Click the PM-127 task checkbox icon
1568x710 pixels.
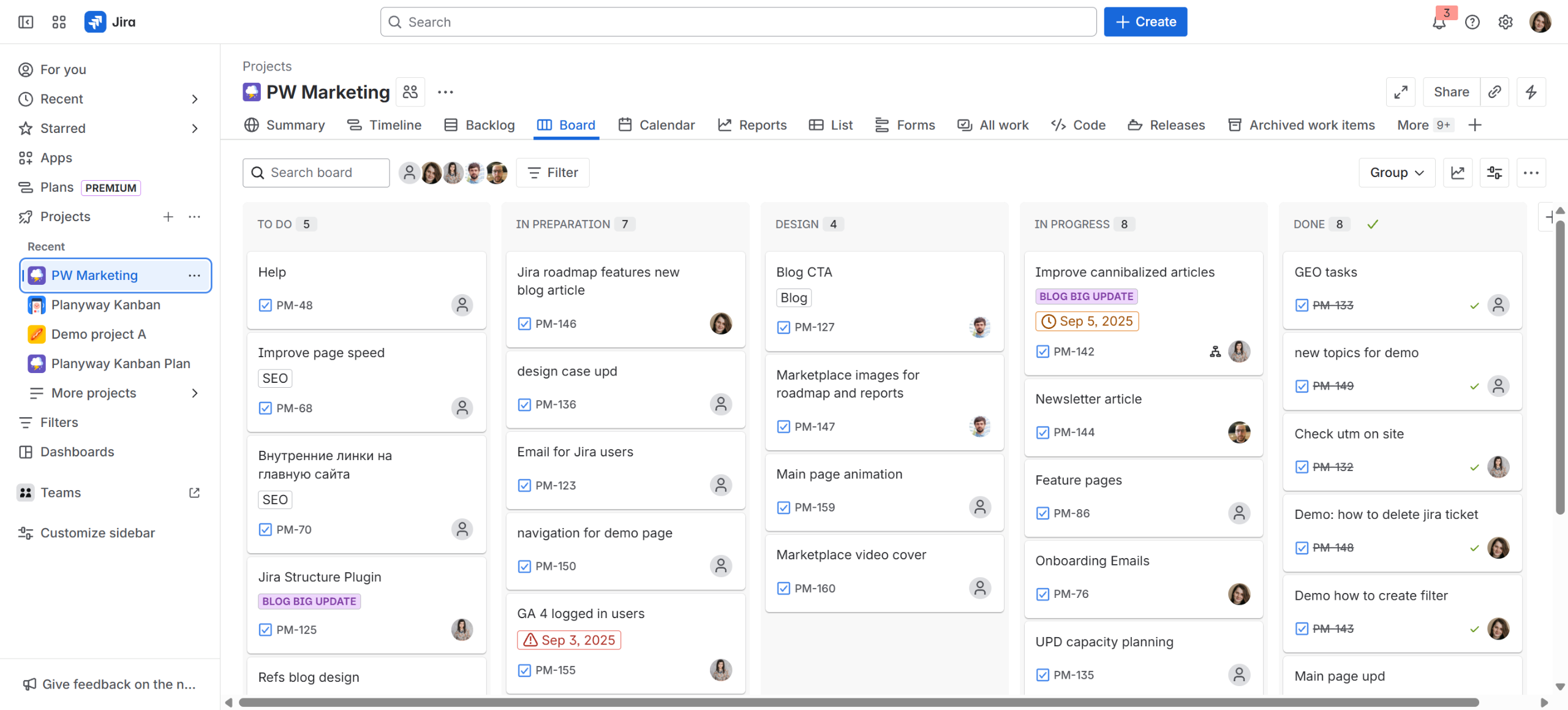pos(783,327)
